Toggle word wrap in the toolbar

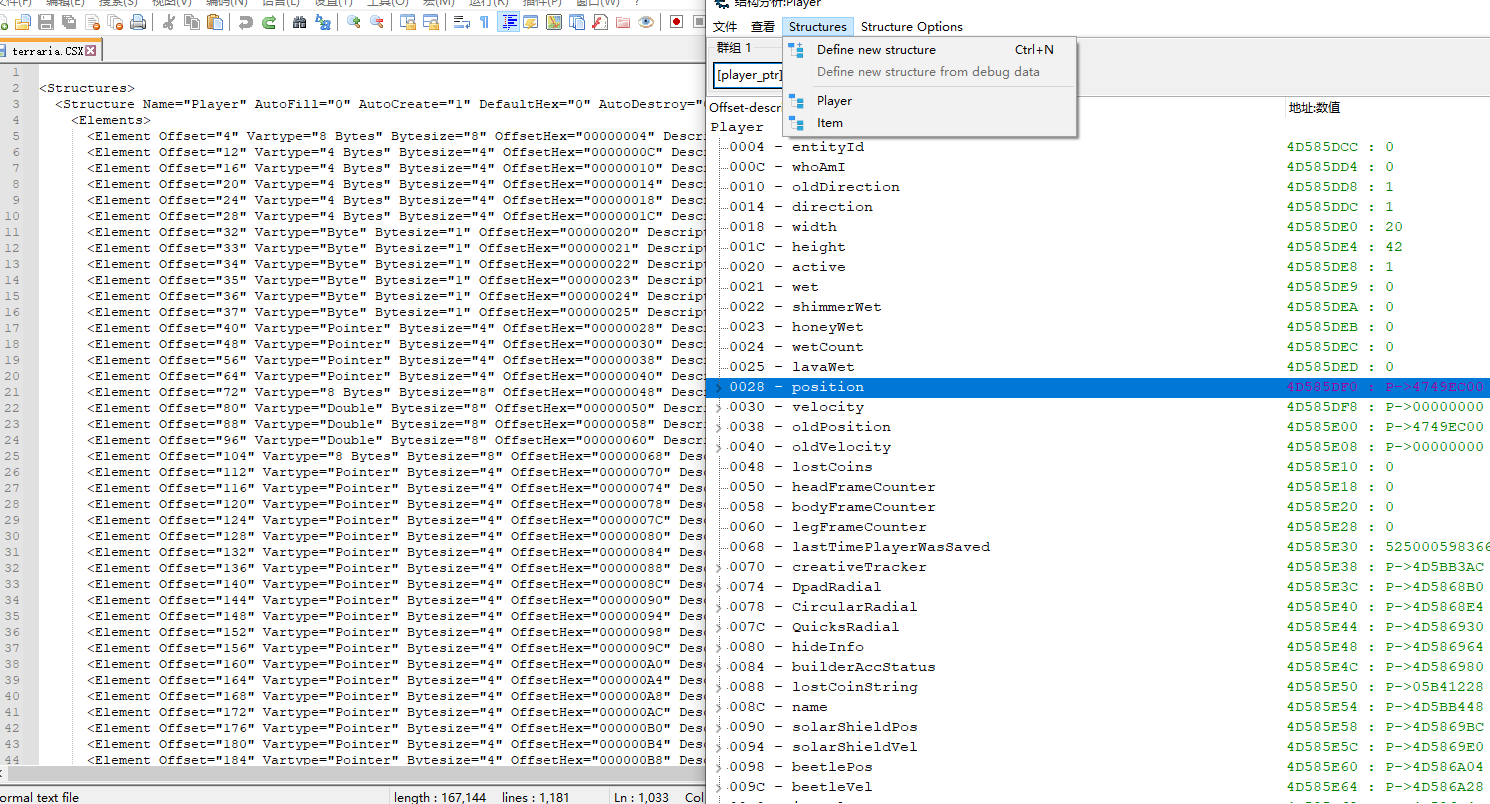[x=461, y=22]
